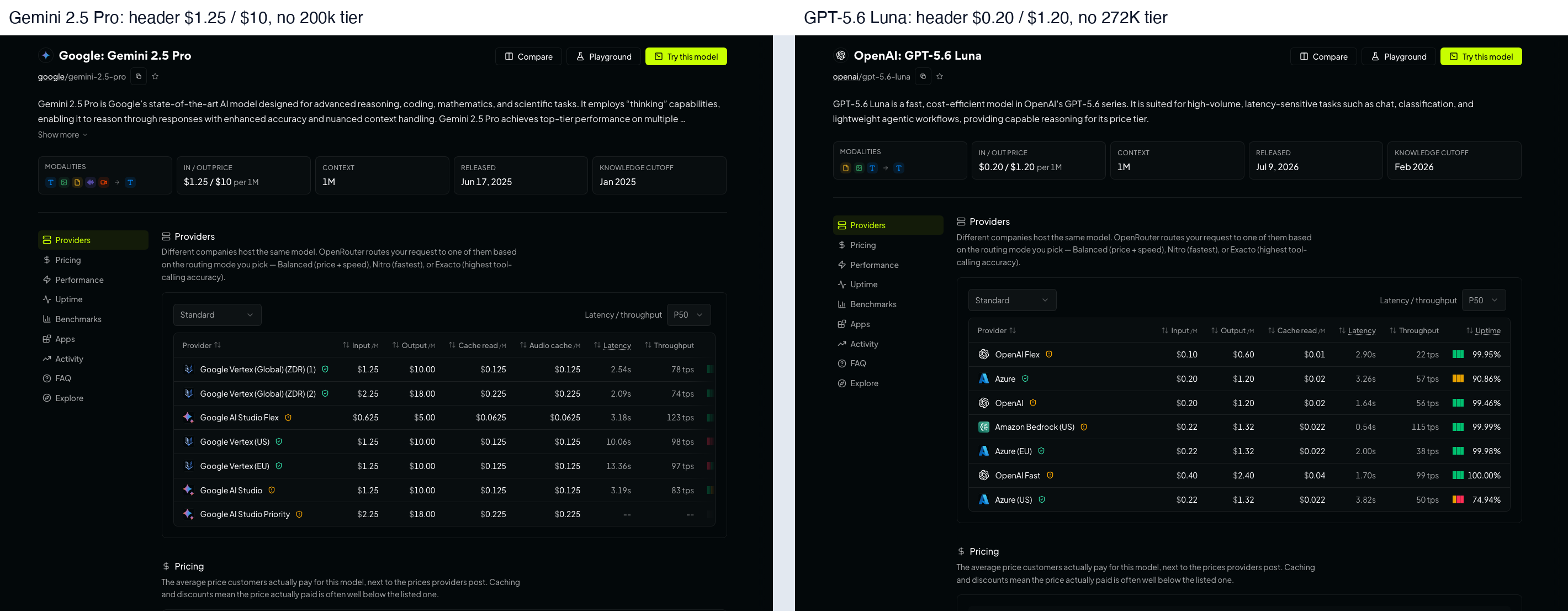Open P50 percentile dropdown on GPT-5.6 Luna page
1568x611 pixels.
click(1484, 301)
